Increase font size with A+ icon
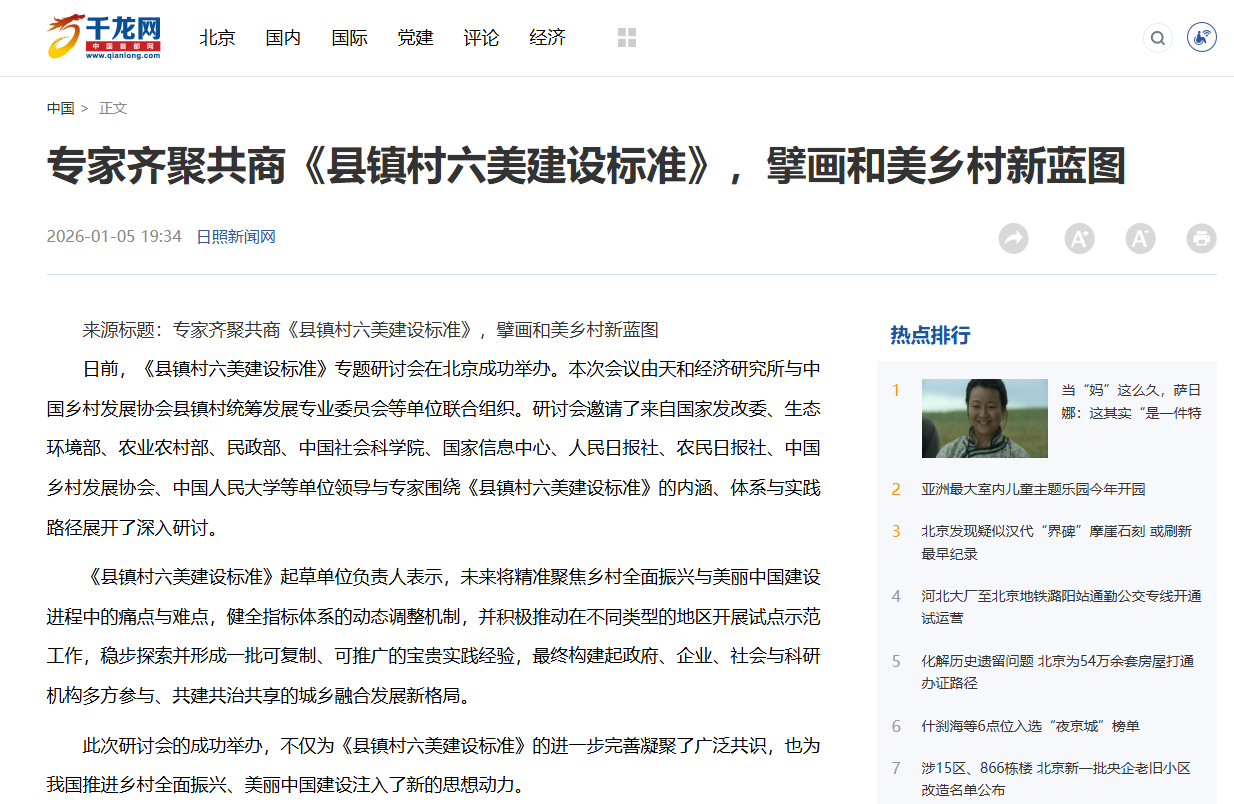This screenshot has height=804, width=1234. [1079, 238]
